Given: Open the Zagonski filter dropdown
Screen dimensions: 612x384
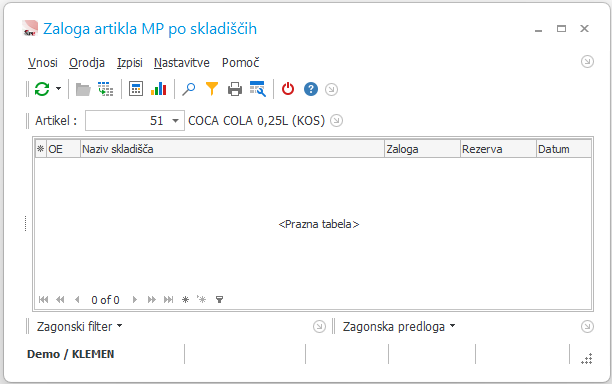Looking at the screenshot, I should click(x=79, y=326).
